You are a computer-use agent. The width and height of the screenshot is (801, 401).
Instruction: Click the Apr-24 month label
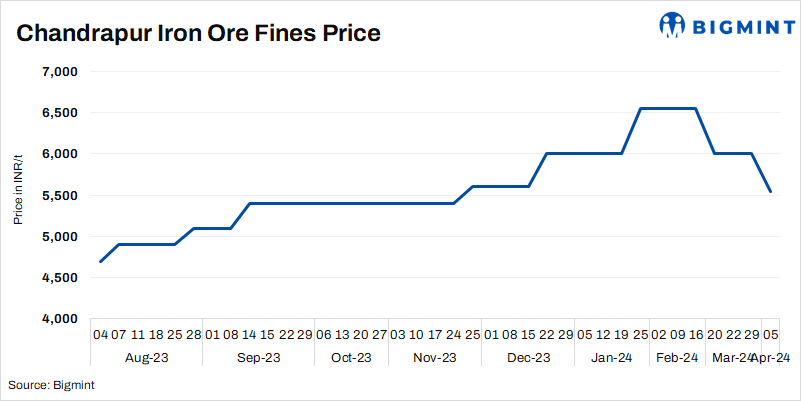tap(771, 357)
